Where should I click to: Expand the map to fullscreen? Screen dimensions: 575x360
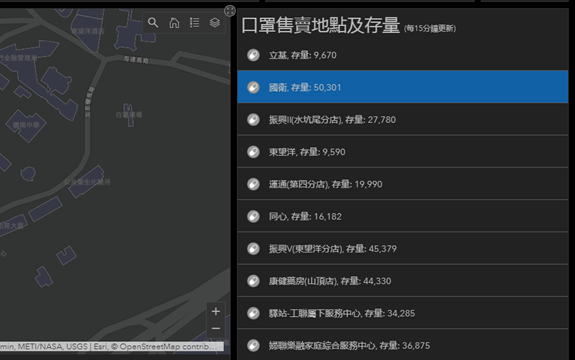click(230, 11)
